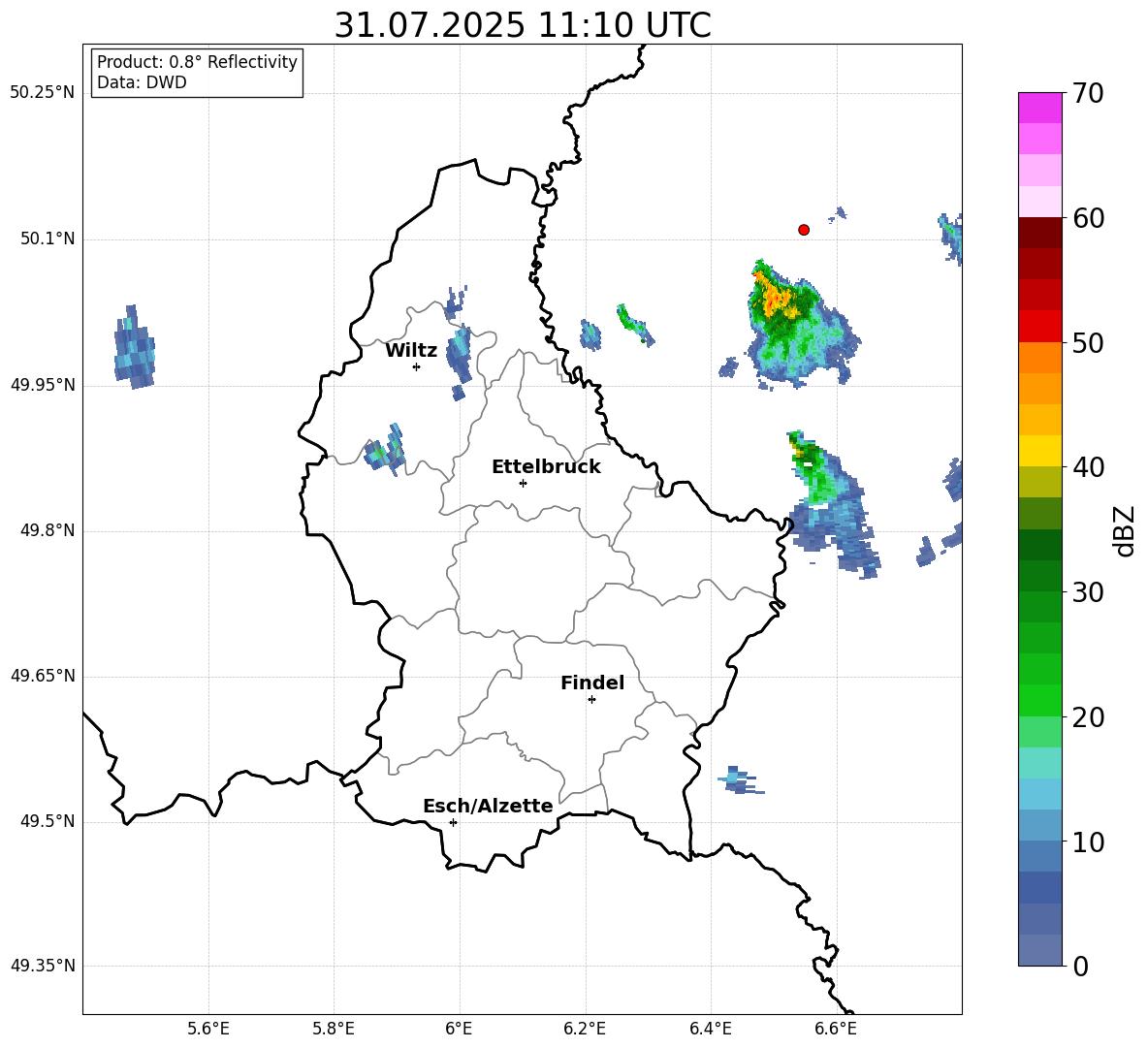Screen dimensions: 1148x1048
Task: Pick the orange swatch just below 50 dBZ
Action: 1040,358
